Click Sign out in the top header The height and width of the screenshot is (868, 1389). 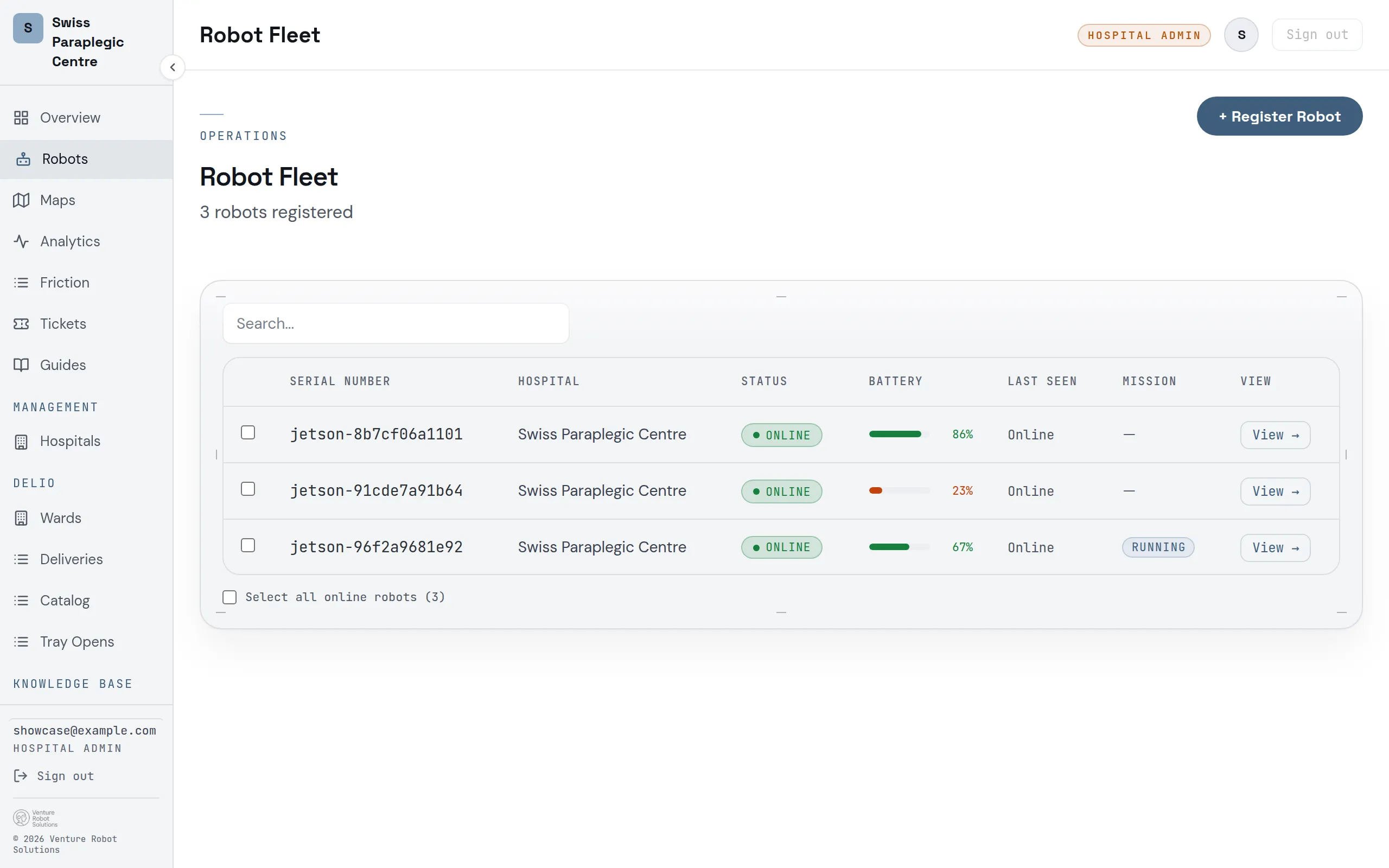[x=1317, y=35]
